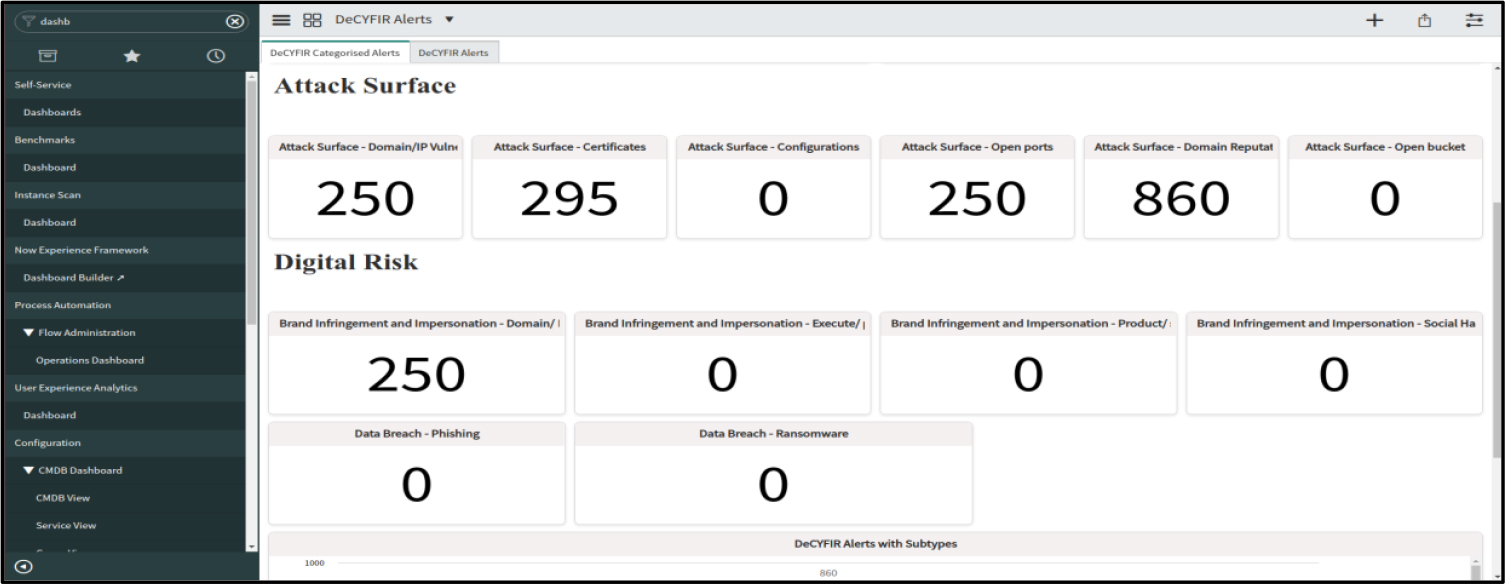Click Attack Surface Open bucket count 0
The height and width of the screenshot is (584, 1505).
point(1385,201)
